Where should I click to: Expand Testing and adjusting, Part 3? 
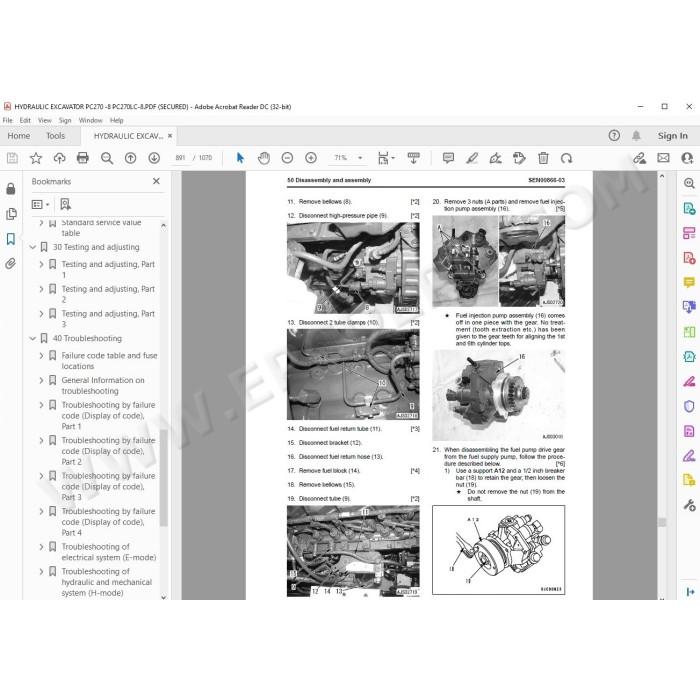(42, 314)
